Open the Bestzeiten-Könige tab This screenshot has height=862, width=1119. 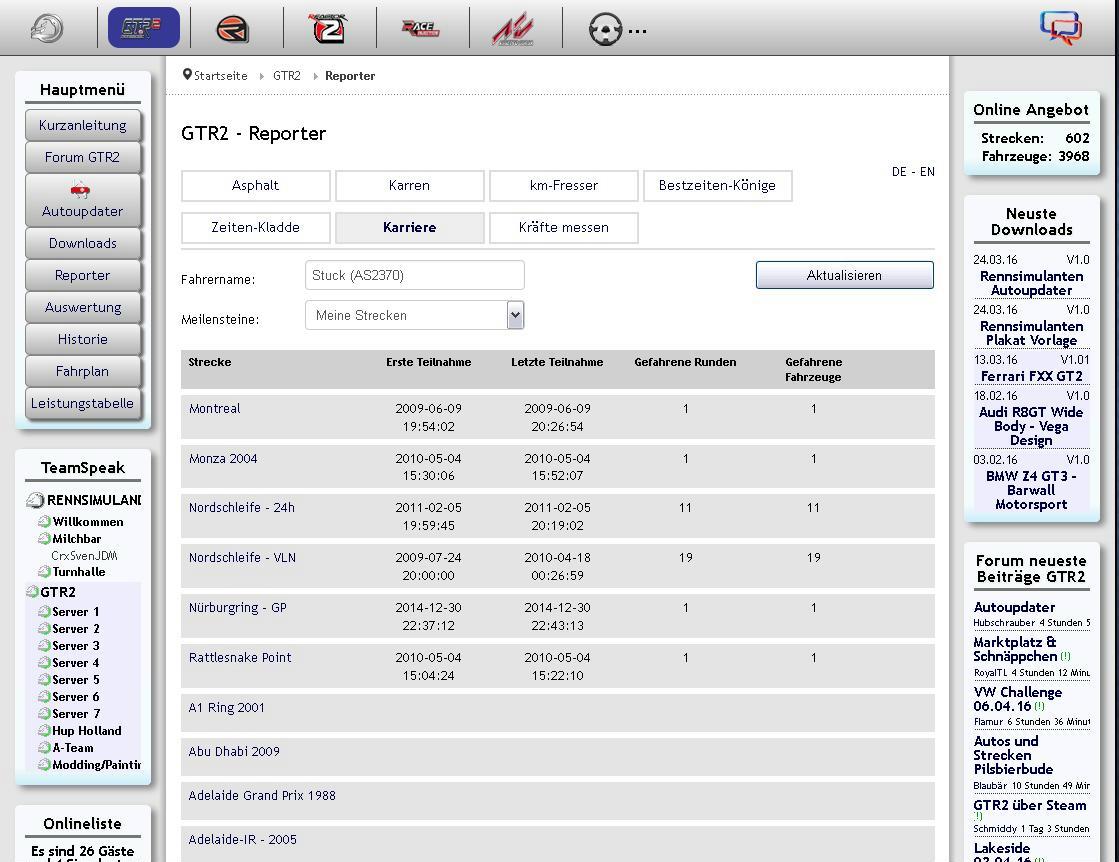717,185
